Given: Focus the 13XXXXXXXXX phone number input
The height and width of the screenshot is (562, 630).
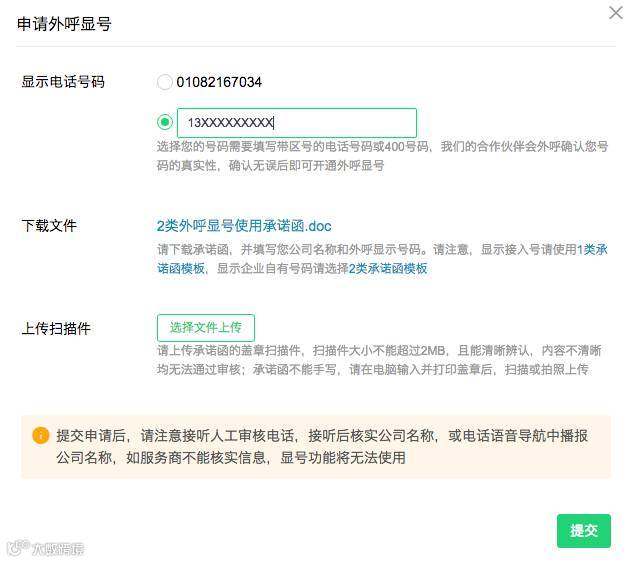Looking at the screenshot, I should tap(296, 122).
